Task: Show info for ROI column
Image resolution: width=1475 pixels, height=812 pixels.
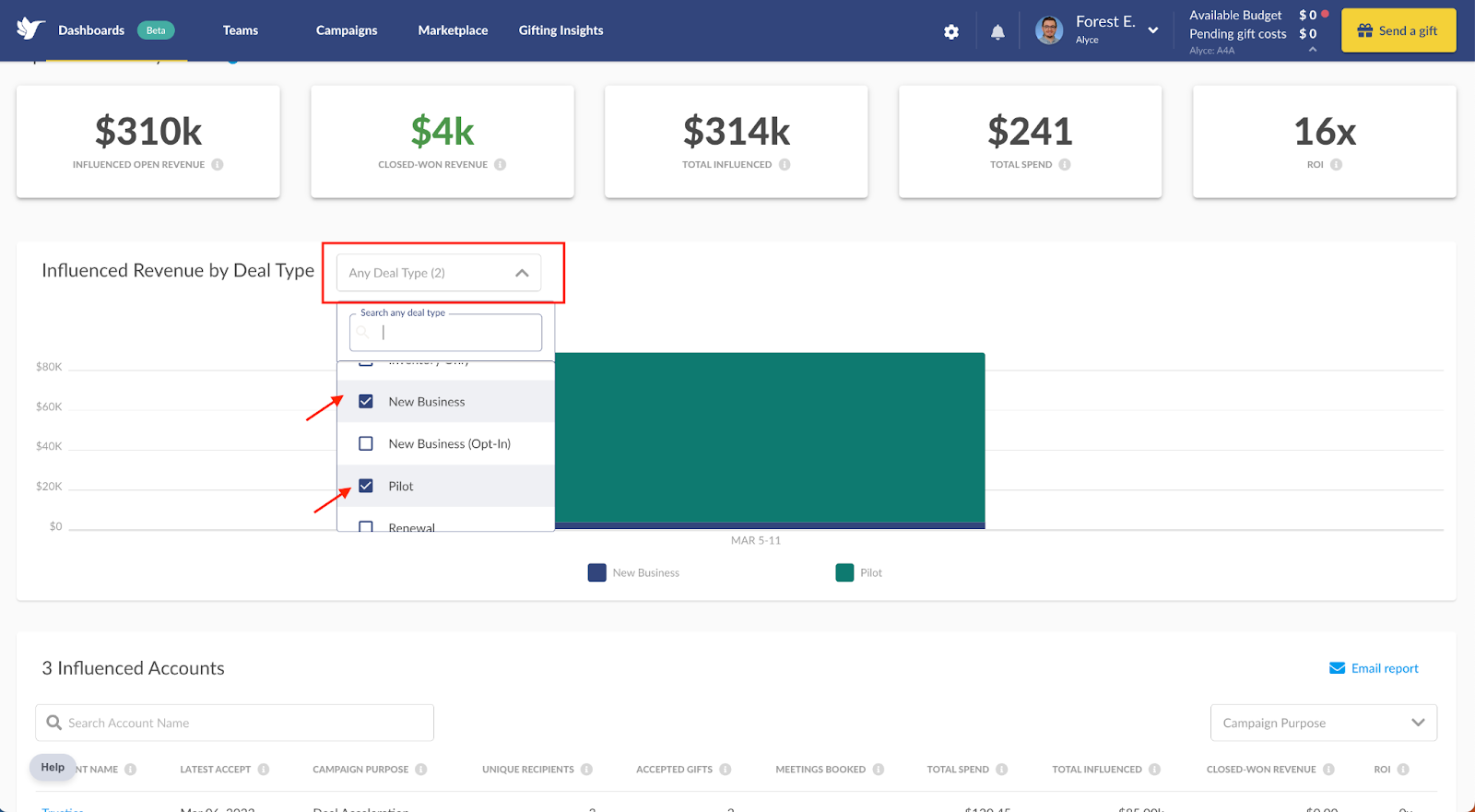Action: (x=1403, y=770)
